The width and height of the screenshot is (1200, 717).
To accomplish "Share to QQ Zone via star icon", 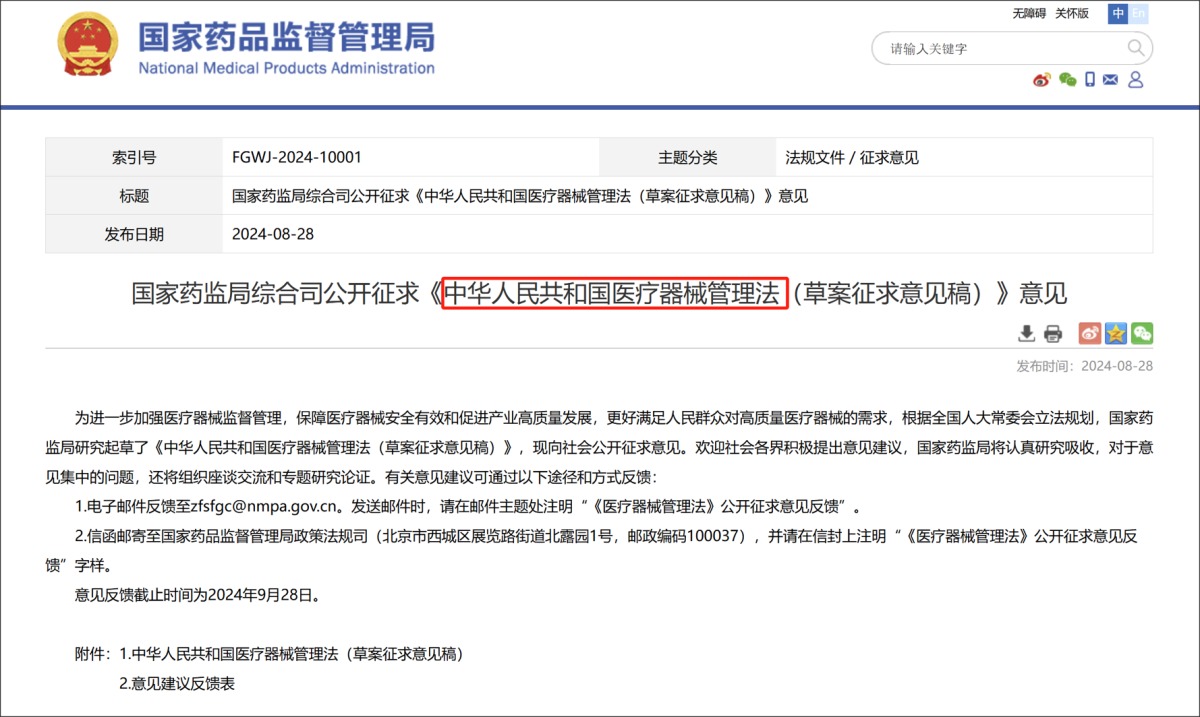I will [x=1115, y=333].
